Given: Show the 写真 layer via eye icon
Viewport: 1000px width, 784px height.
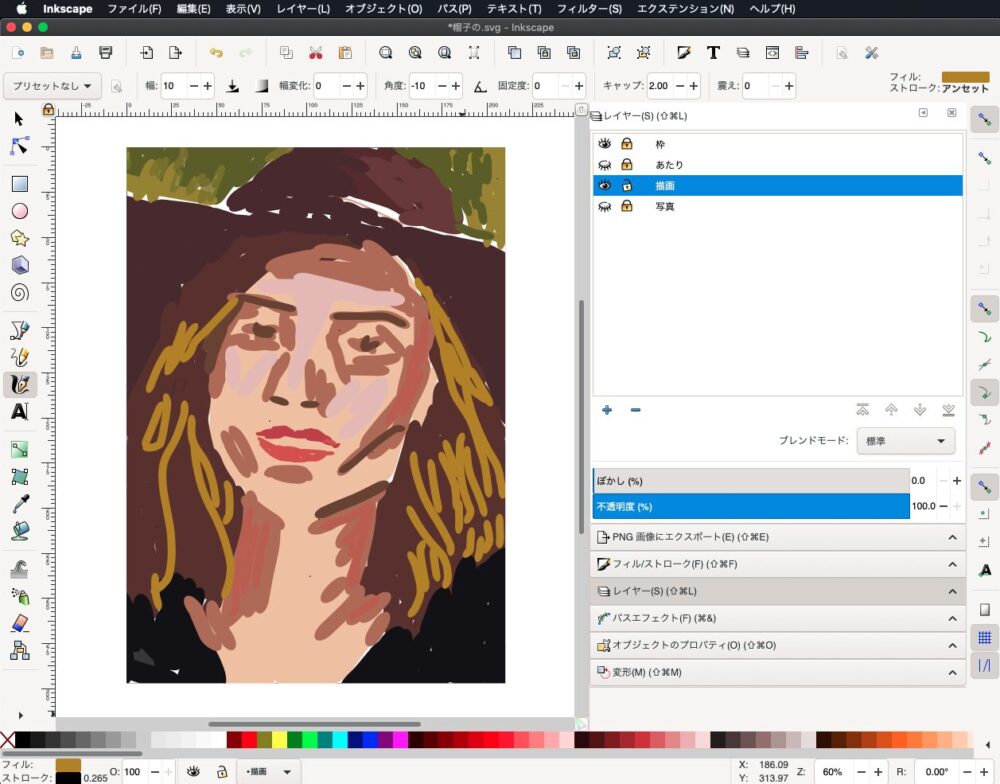Looking at the screenshot, I should coord(605,207).
